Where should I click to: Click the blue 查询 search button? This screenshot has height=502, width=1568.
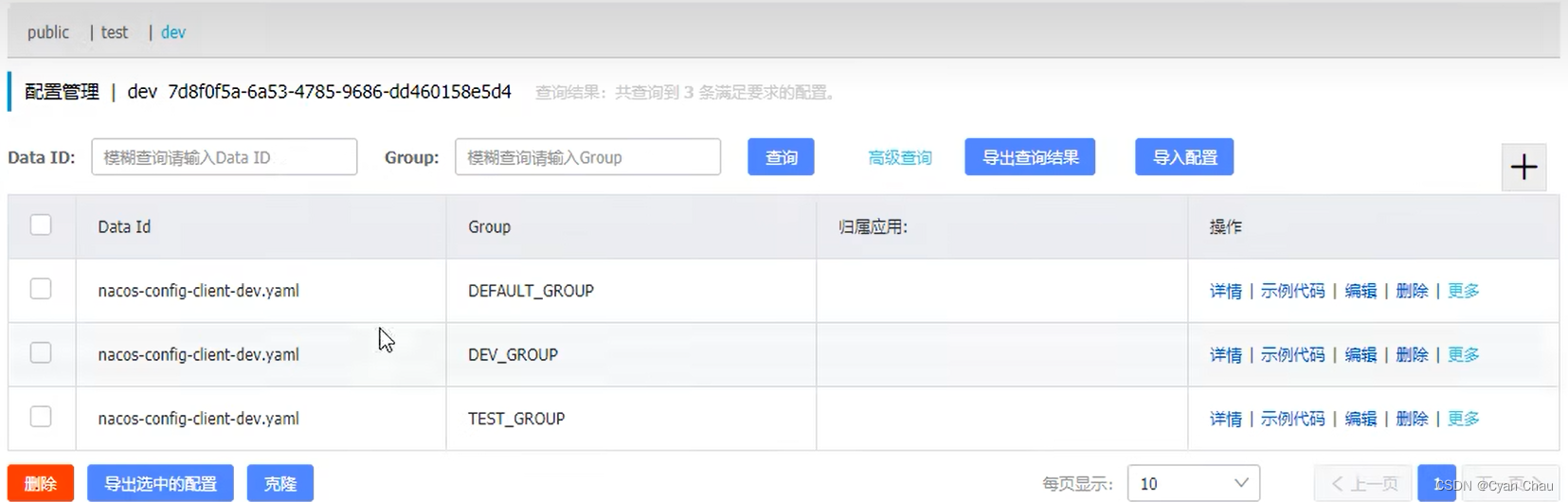tap(782, 157)
